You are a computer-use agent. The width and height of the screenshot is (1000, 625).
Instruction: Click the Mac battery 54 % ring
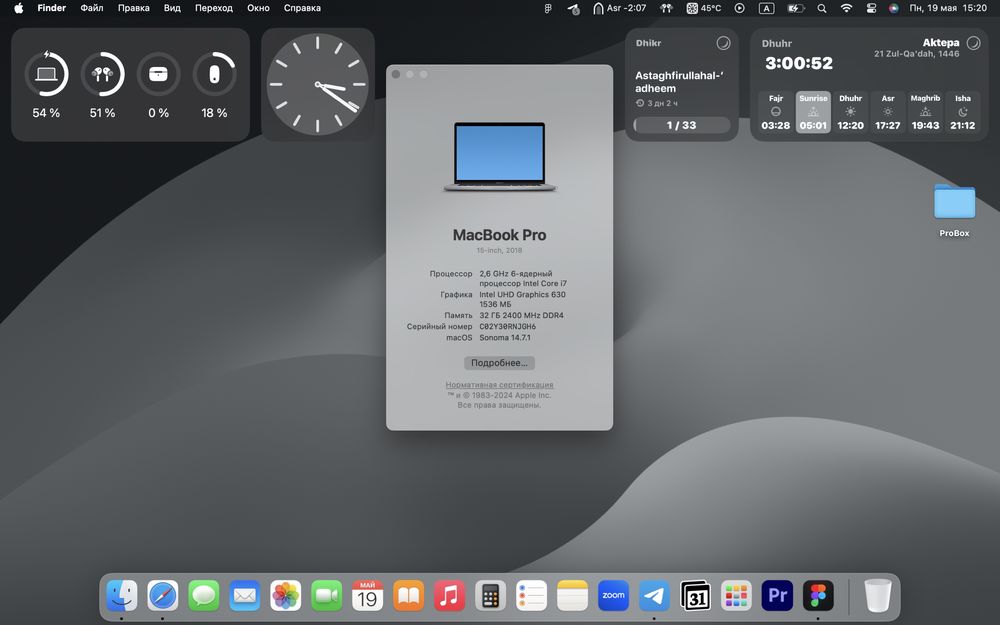coord(46,74)
